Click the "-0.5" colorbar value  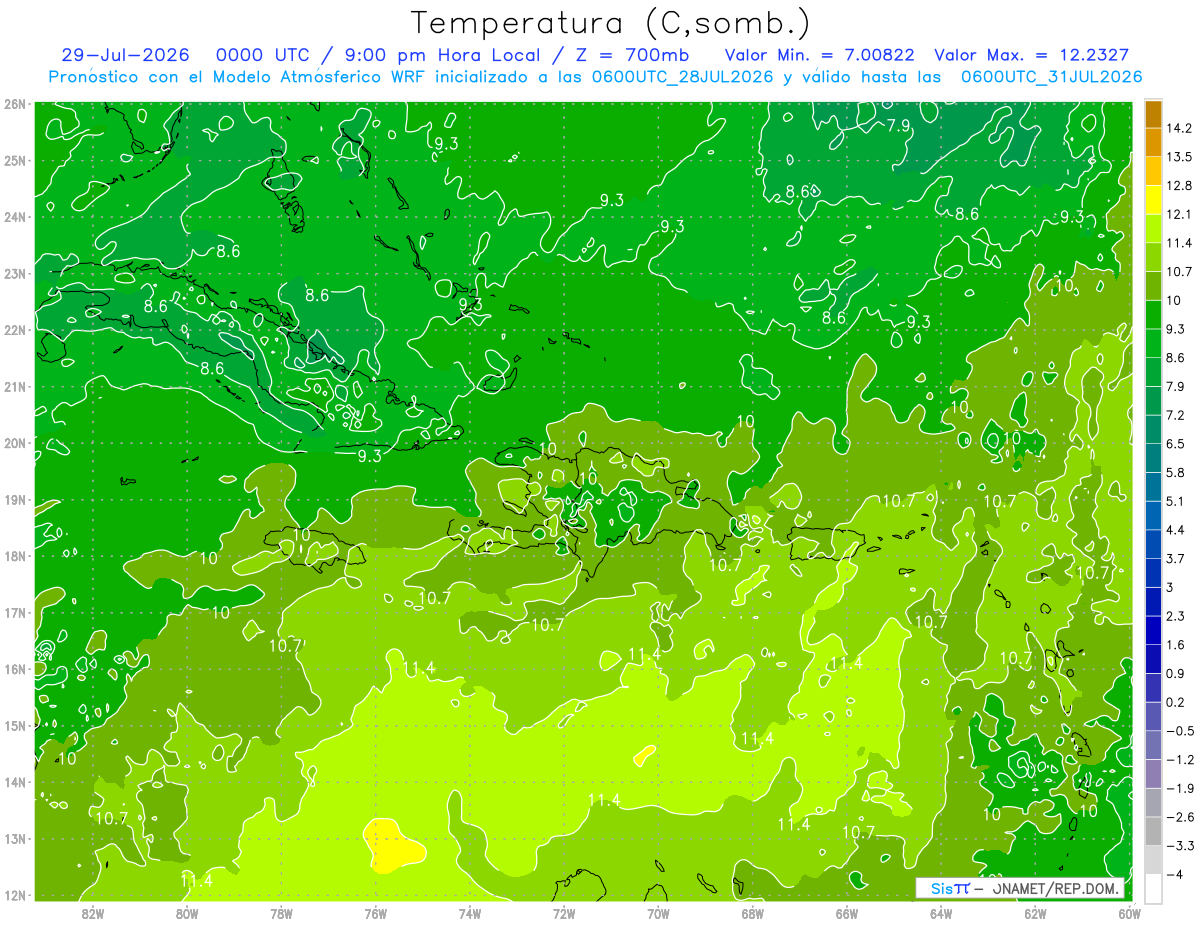click(x=1179, y=731)
